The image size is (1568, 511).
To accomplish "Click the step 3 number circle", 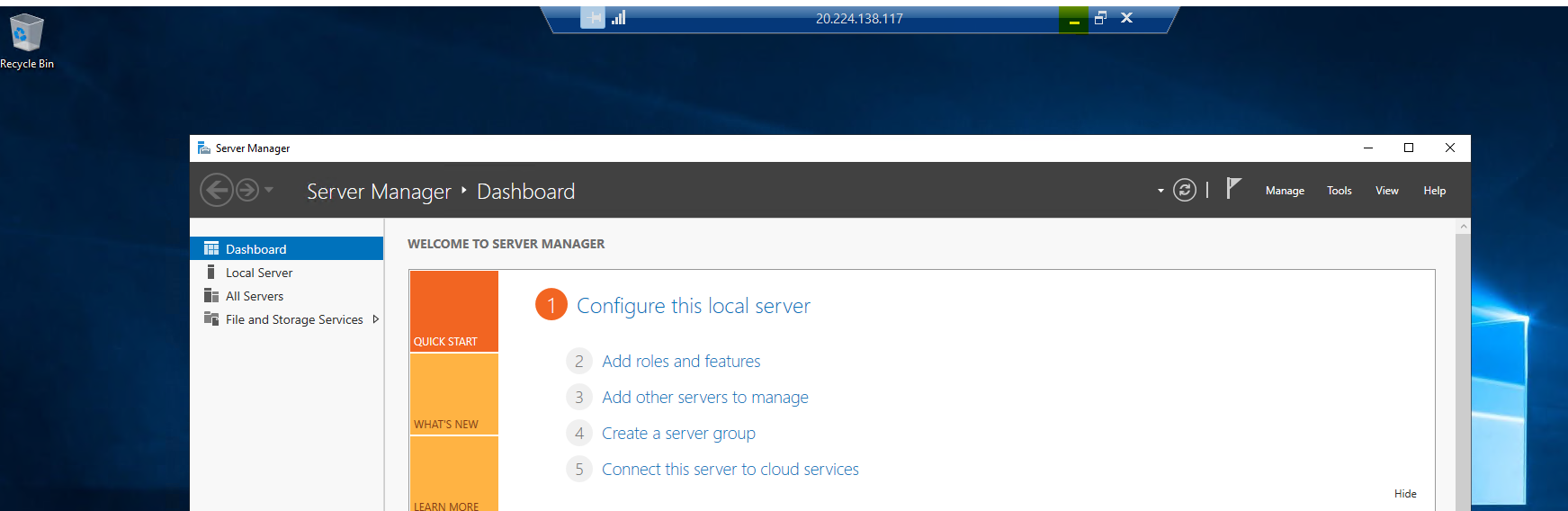I will (579, 397).
